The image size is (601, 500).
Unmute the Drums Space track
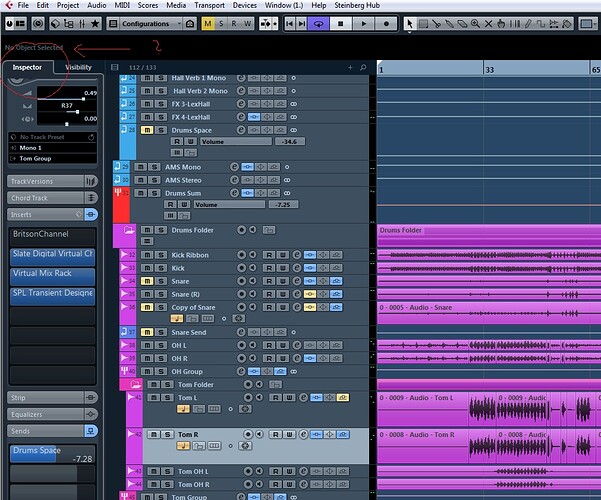147,130
